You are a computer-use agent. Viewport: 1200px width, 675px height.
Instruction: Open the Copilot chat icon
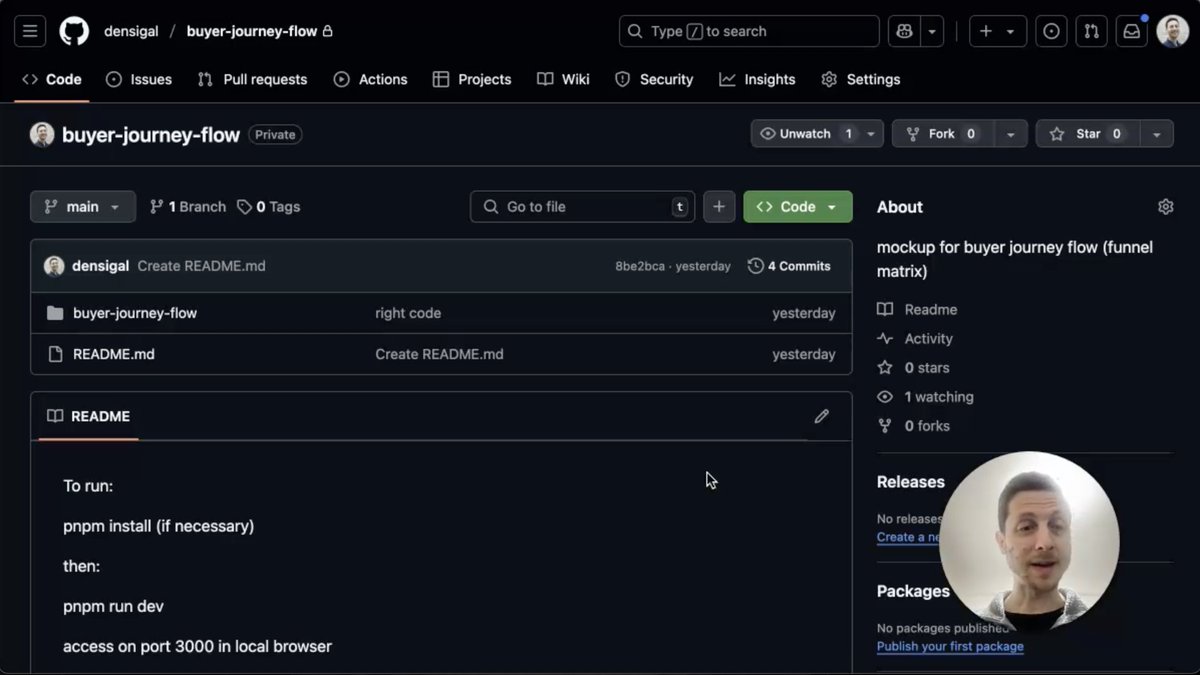tap(904, 31)
